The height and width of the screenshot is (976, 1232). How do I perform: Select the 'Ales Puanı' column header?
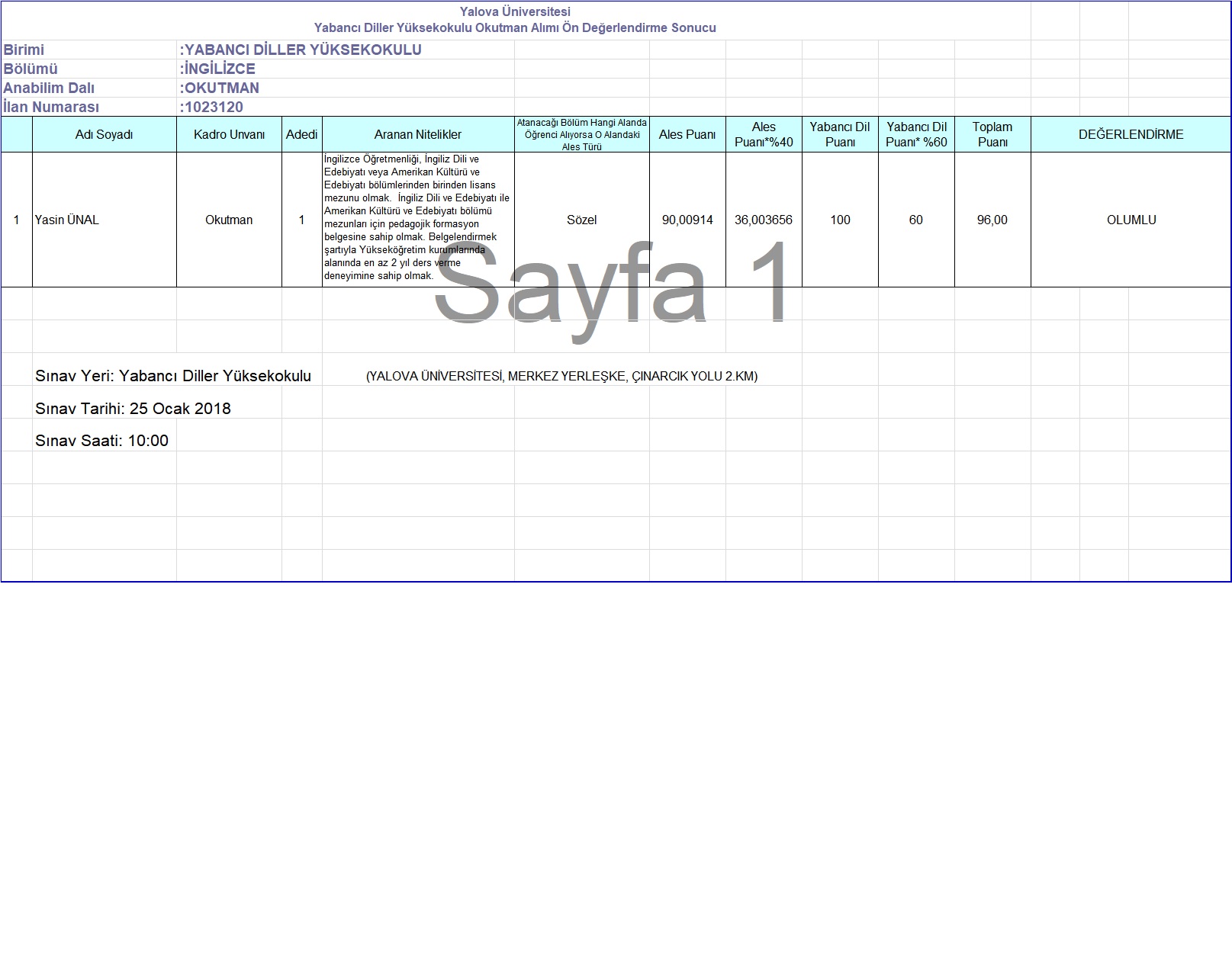coord(687,134)
